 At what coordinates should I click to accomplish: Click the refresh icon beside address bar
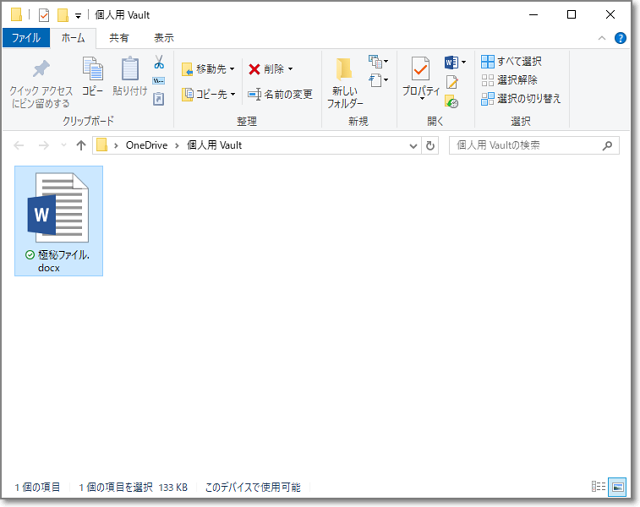431,145
